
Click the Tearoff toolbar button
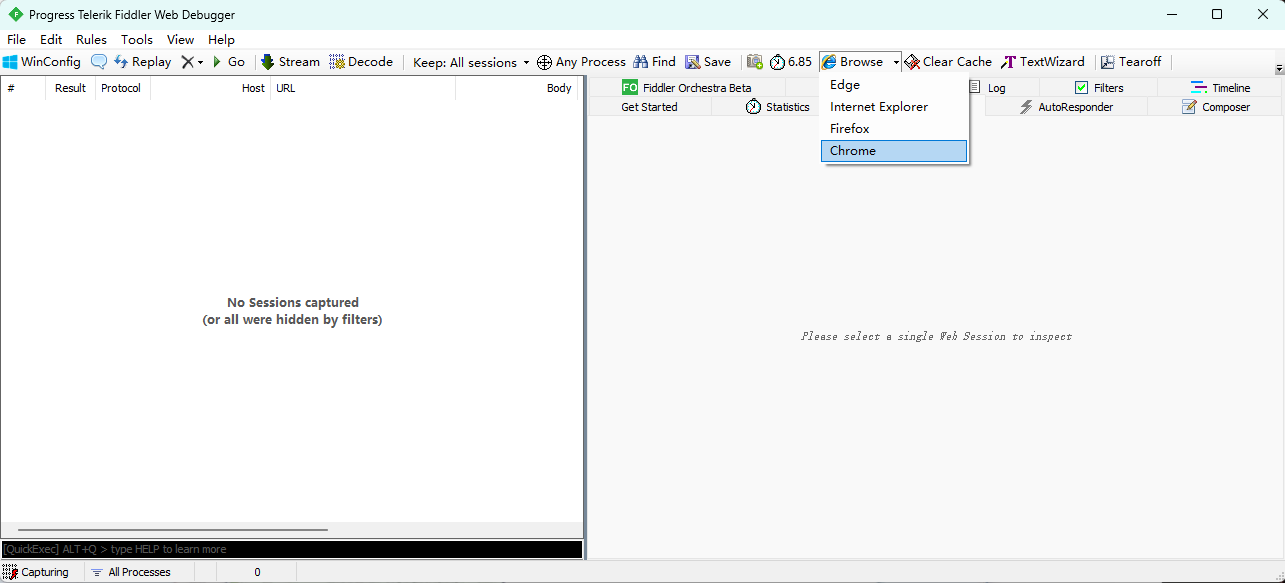pos(1131,62)
